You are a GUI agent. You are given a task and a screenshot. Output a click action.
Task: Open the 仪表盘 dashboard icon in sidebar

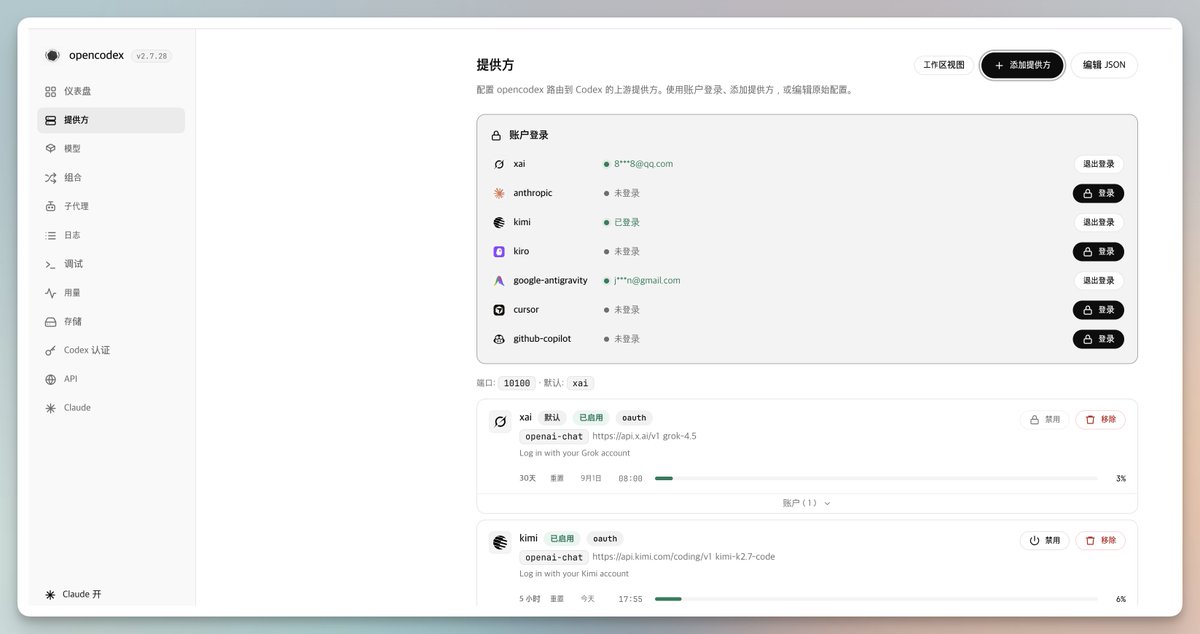point(51,91)
